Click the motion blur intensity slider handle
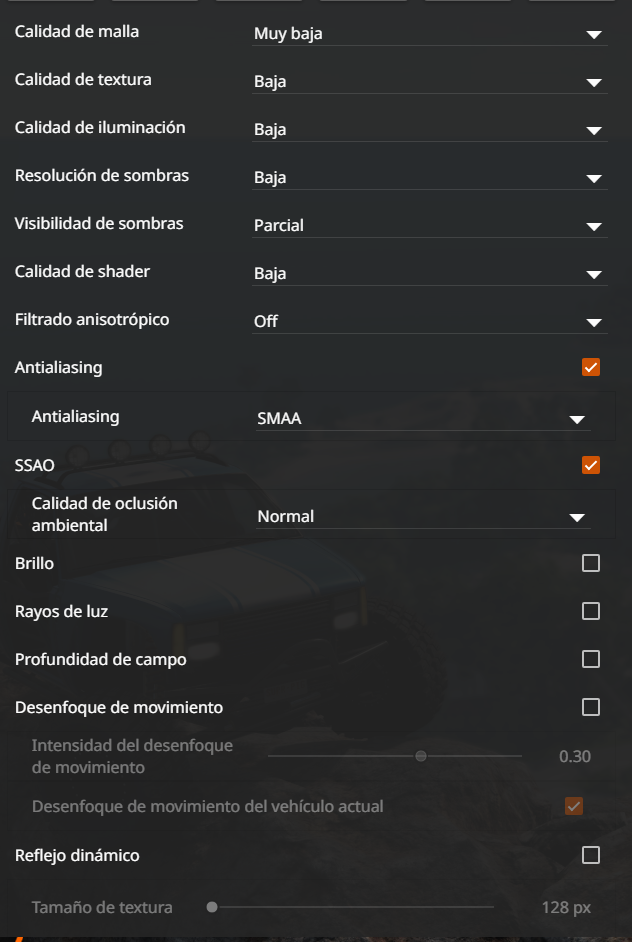Image resolution: width=632 pixels, height=942 pixels. pyautogui.click(x=421, y=756)
